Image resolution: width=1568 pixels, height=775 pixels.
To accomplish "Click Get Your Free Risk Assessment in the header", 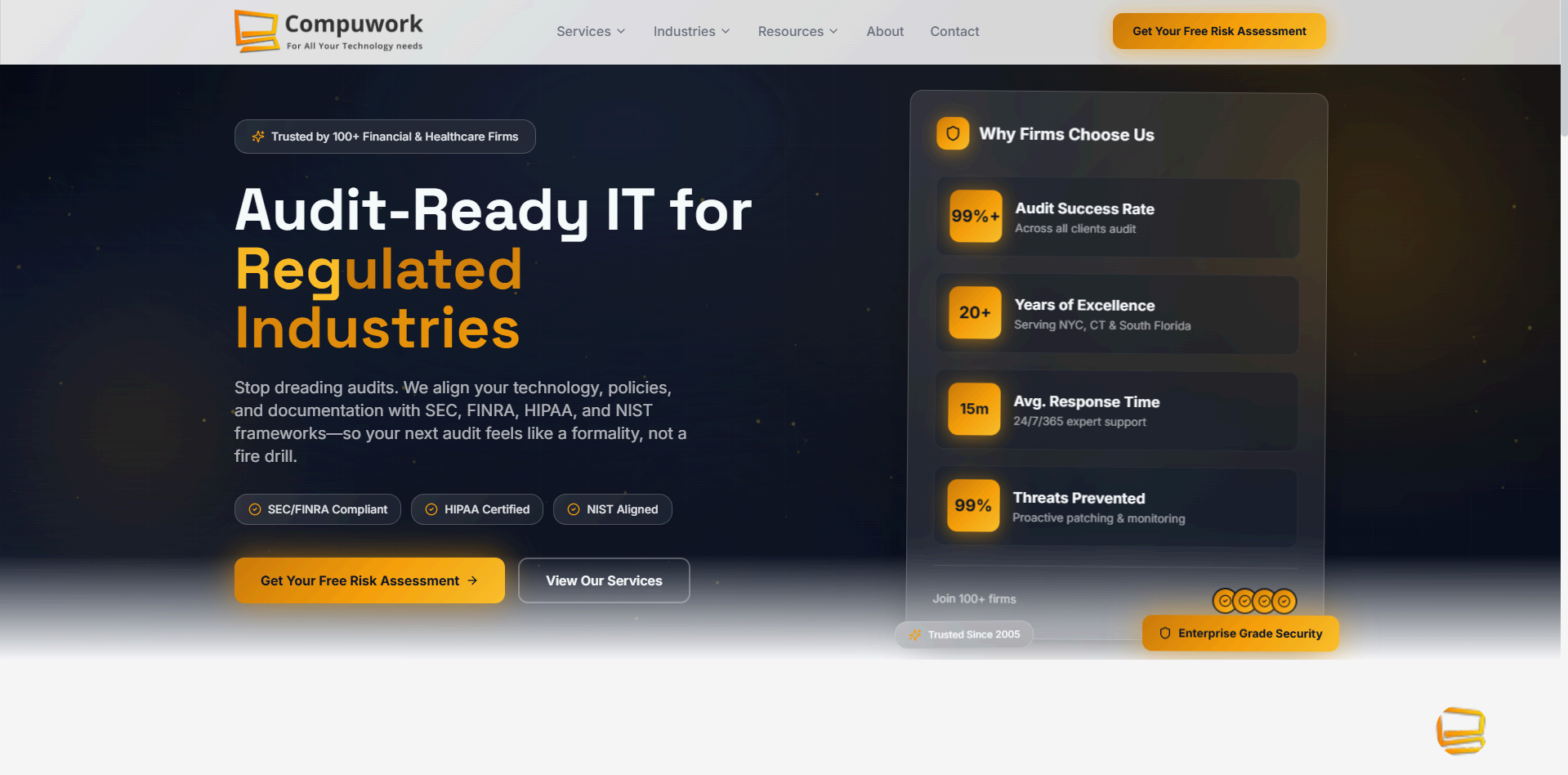I will (x=1218, y=30).
